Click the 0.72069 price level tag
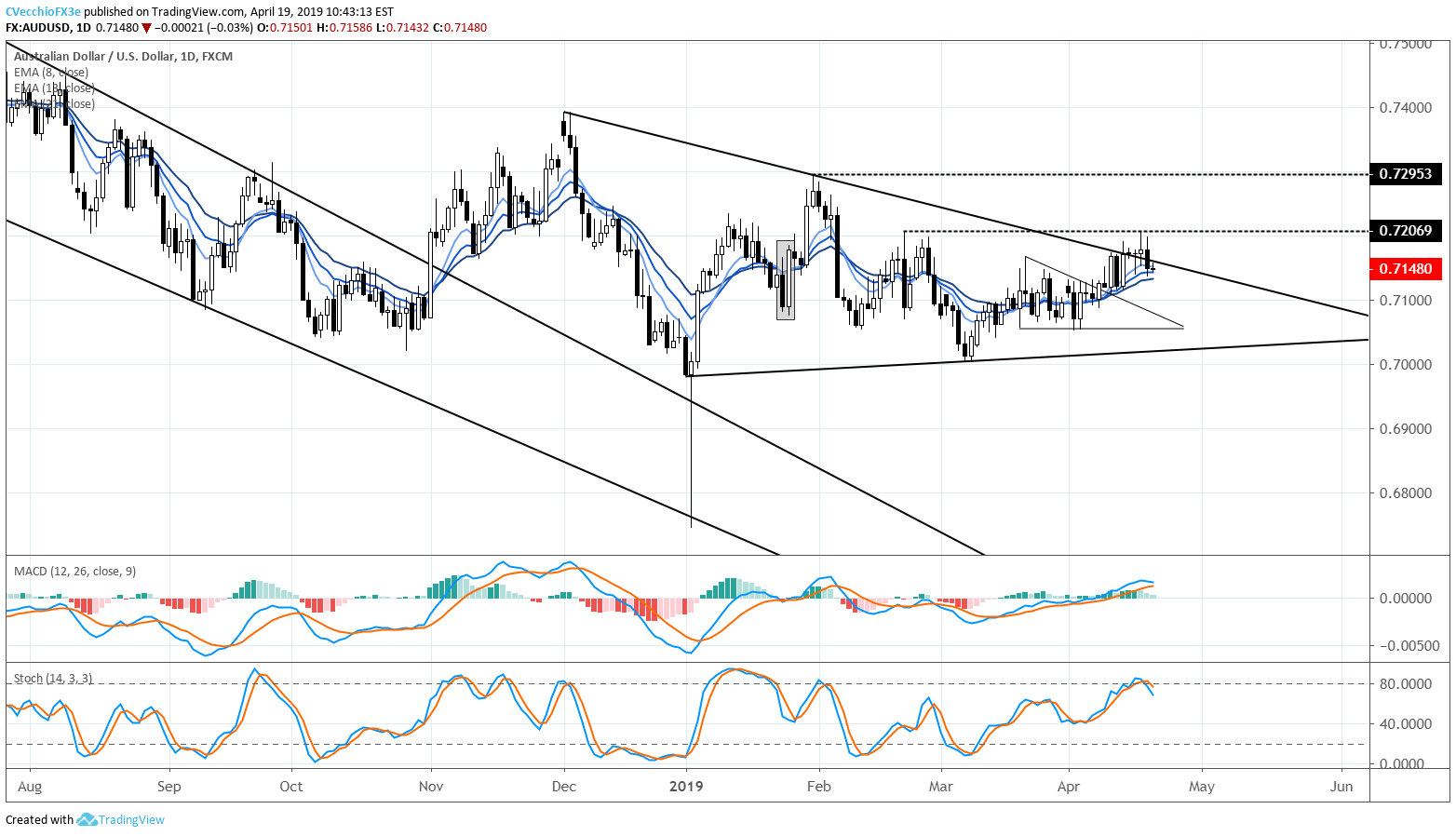This screenshot has height=836, width=1456. 1406,231
